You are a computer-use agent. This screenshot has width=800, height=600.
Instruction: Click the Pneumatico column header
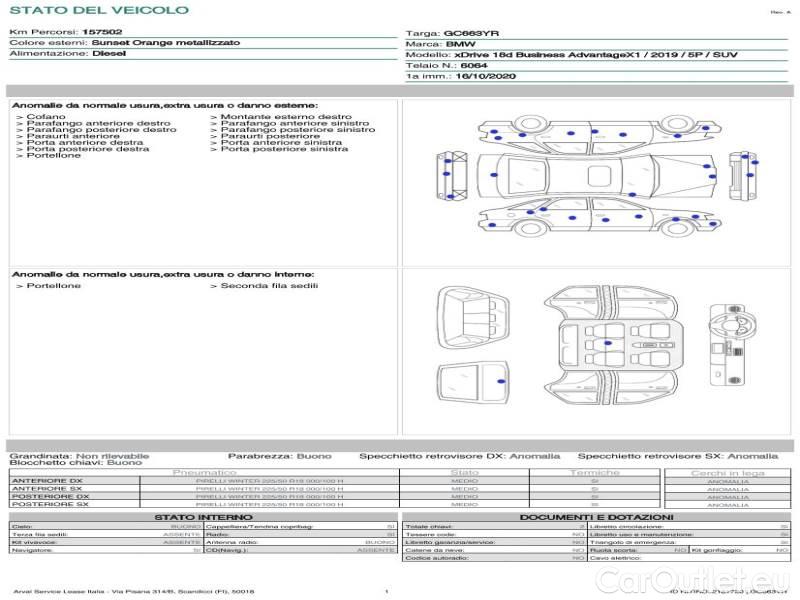[x=205, y=472]
